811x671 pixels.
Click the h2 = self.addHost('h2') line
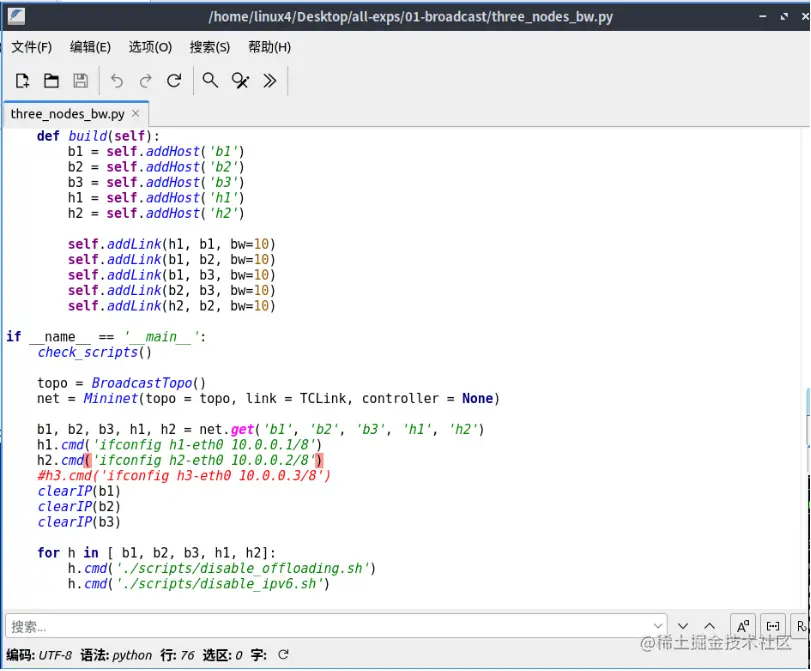point(156,213)
